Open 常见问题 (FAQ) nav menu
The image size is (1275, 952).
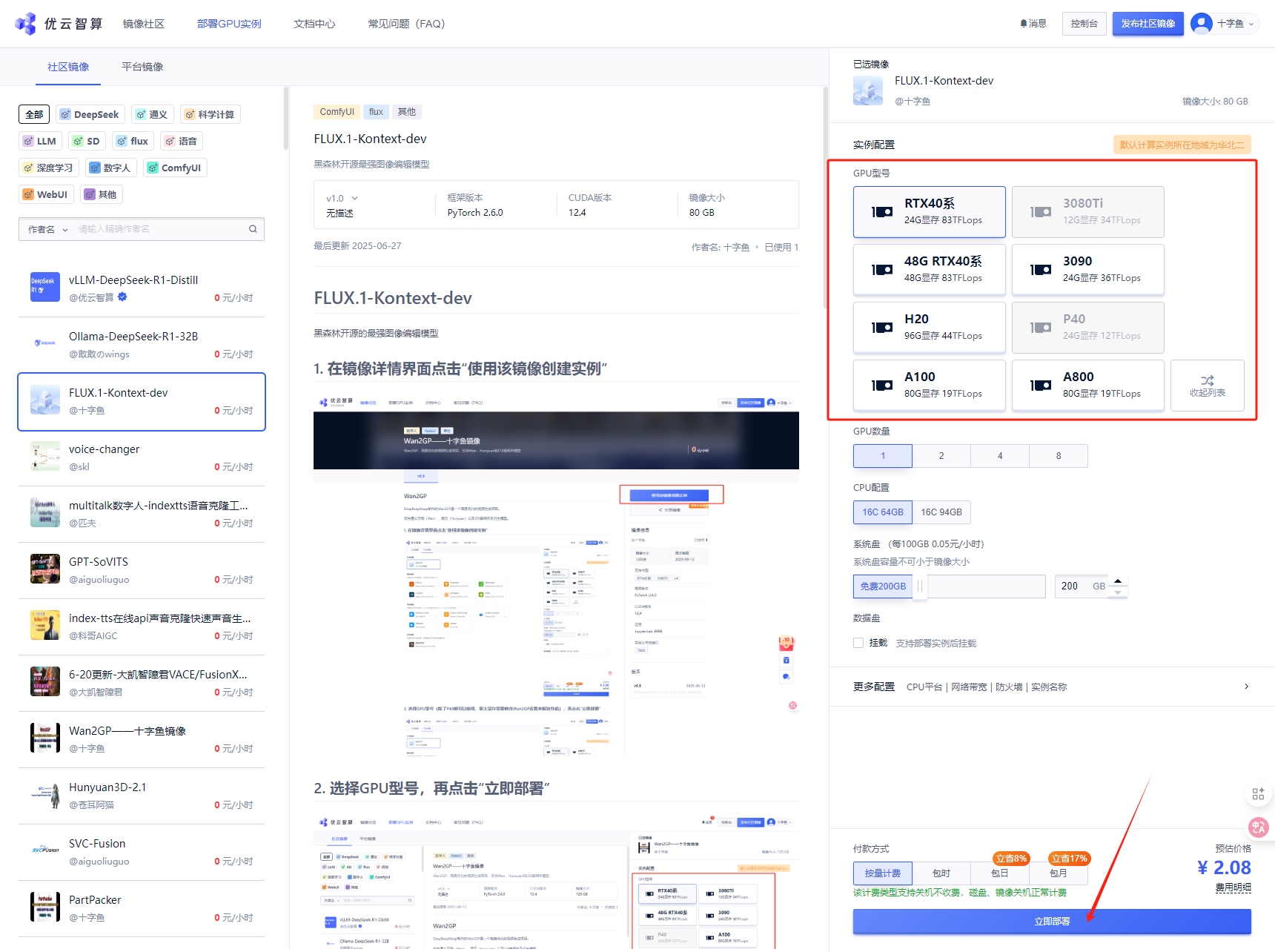tap(406, 24)
